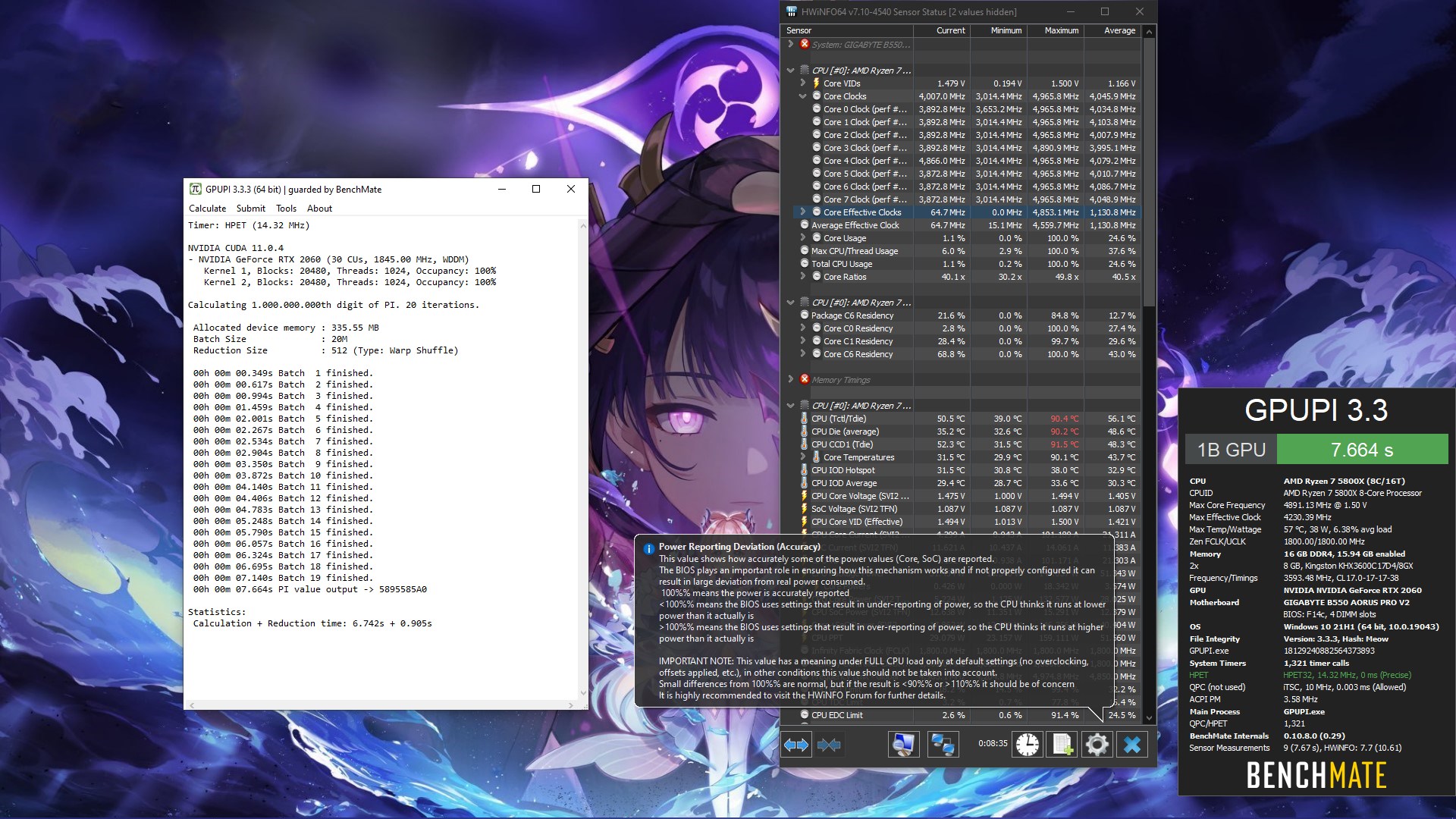Expand Core C0 Residency node
This screenshot has width=1456, height=819.
803,328
